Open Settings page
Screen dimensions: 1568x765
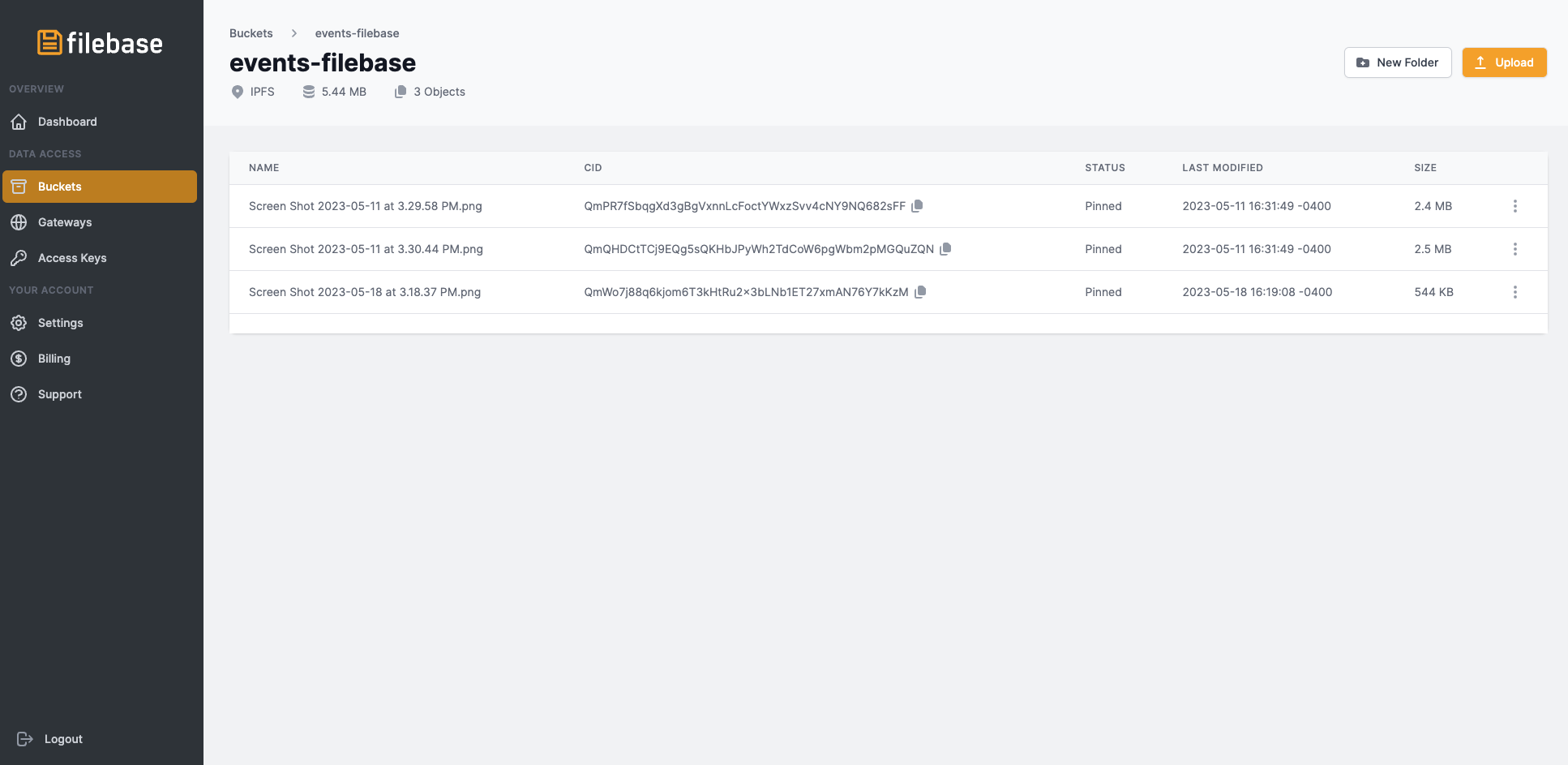100,323
